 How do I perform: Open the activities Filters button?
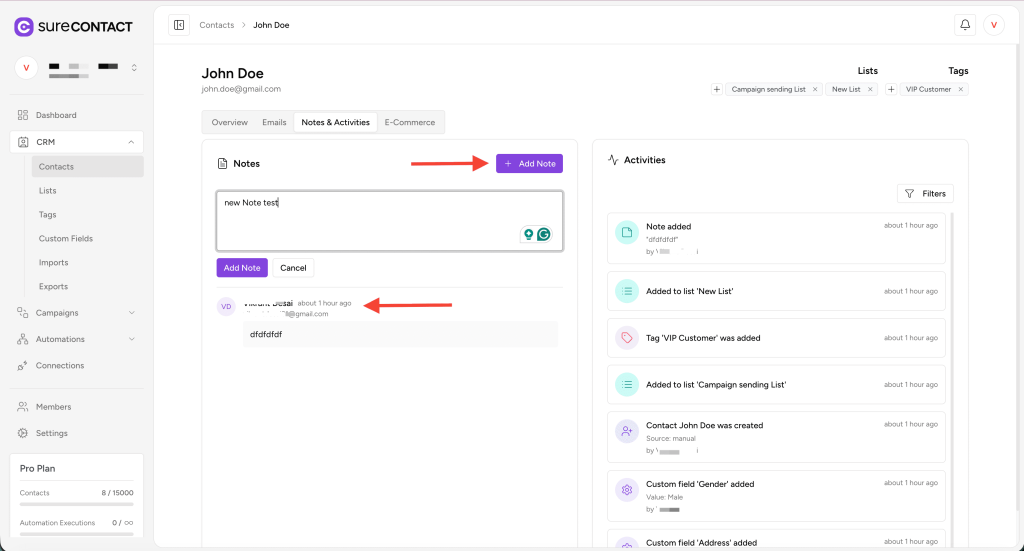925,194
